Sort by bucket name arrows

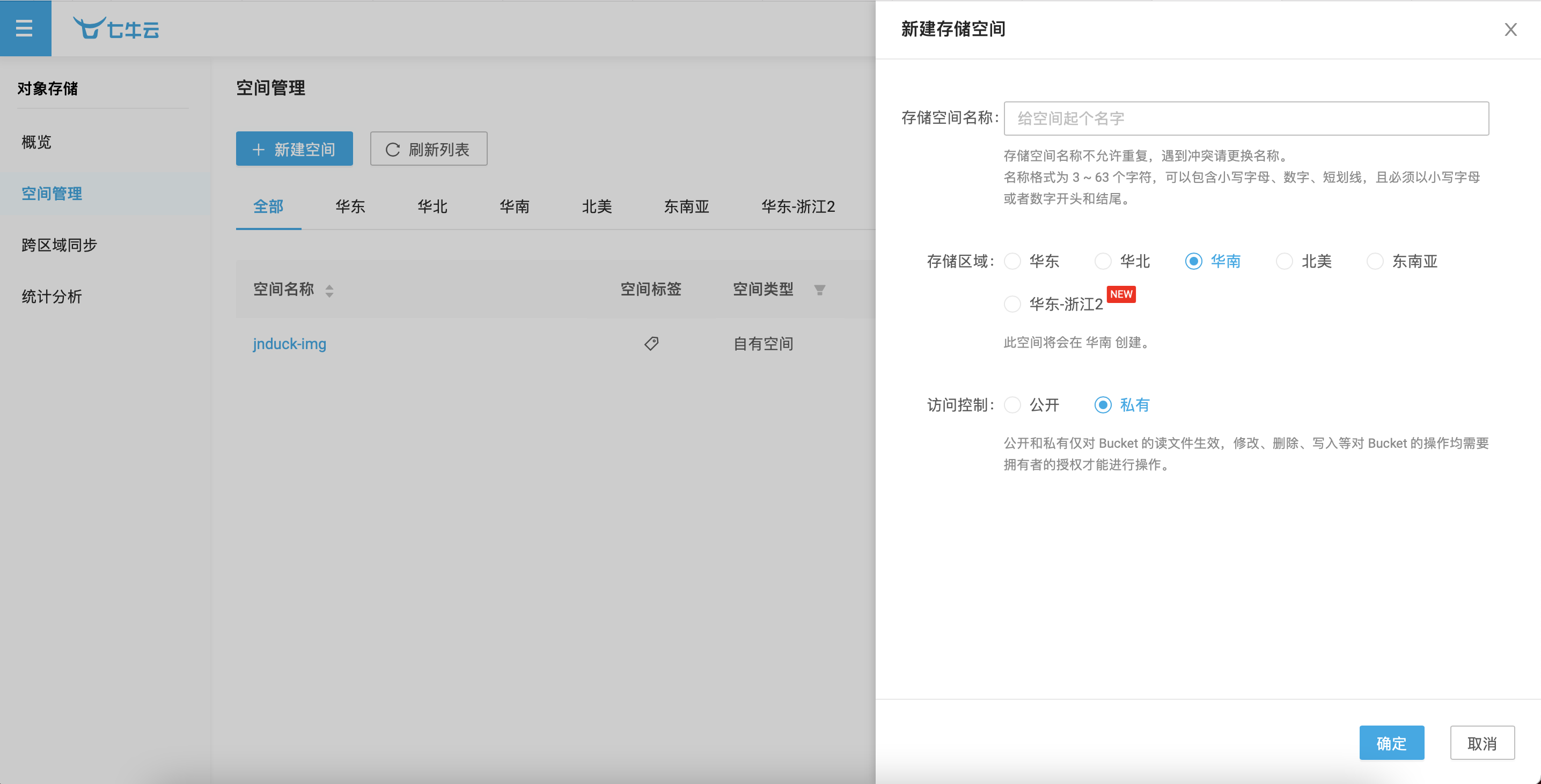[329, 291]
